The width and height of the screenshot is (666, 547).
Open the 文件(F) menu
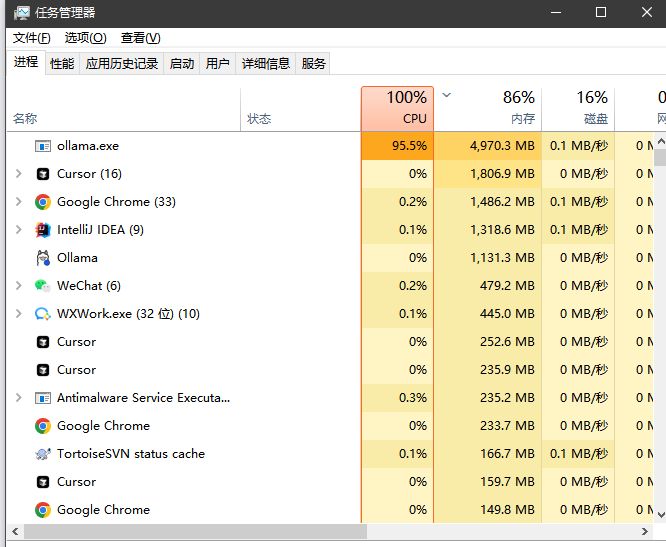click(31, 38)
